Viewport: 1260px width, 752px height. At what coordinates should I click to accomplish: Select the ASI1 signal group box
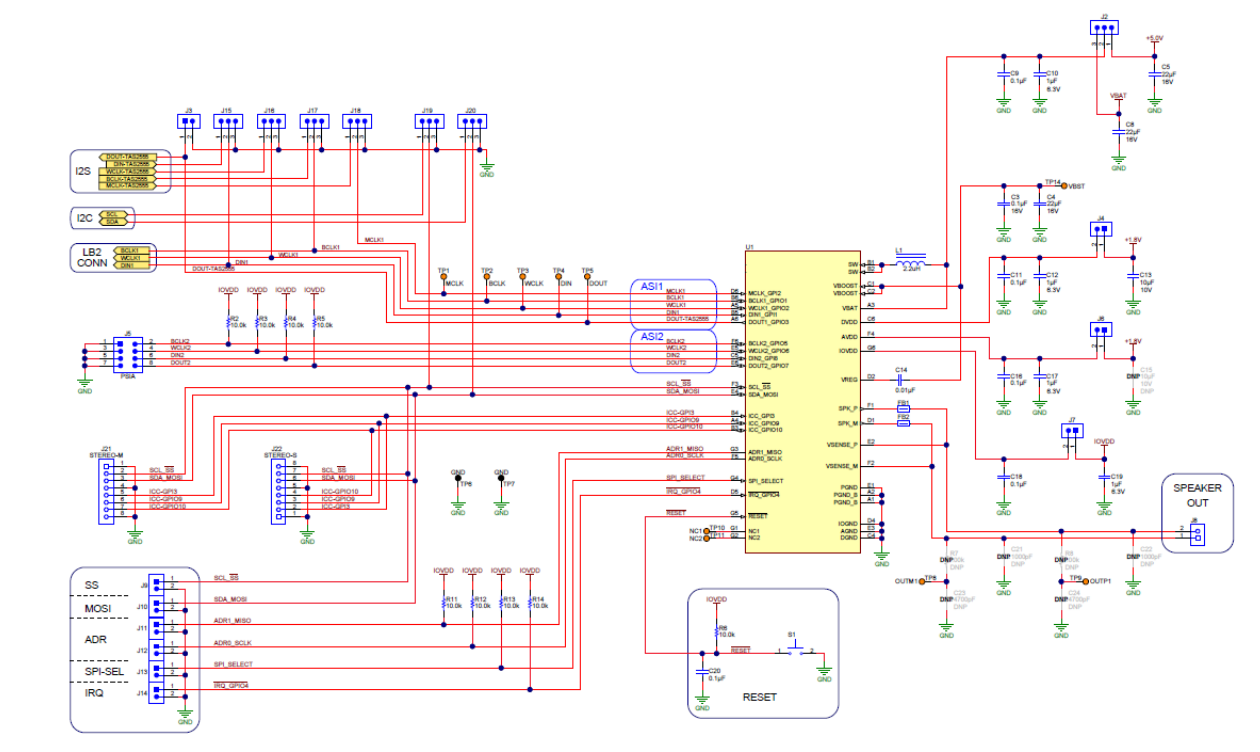click(672, 301)
